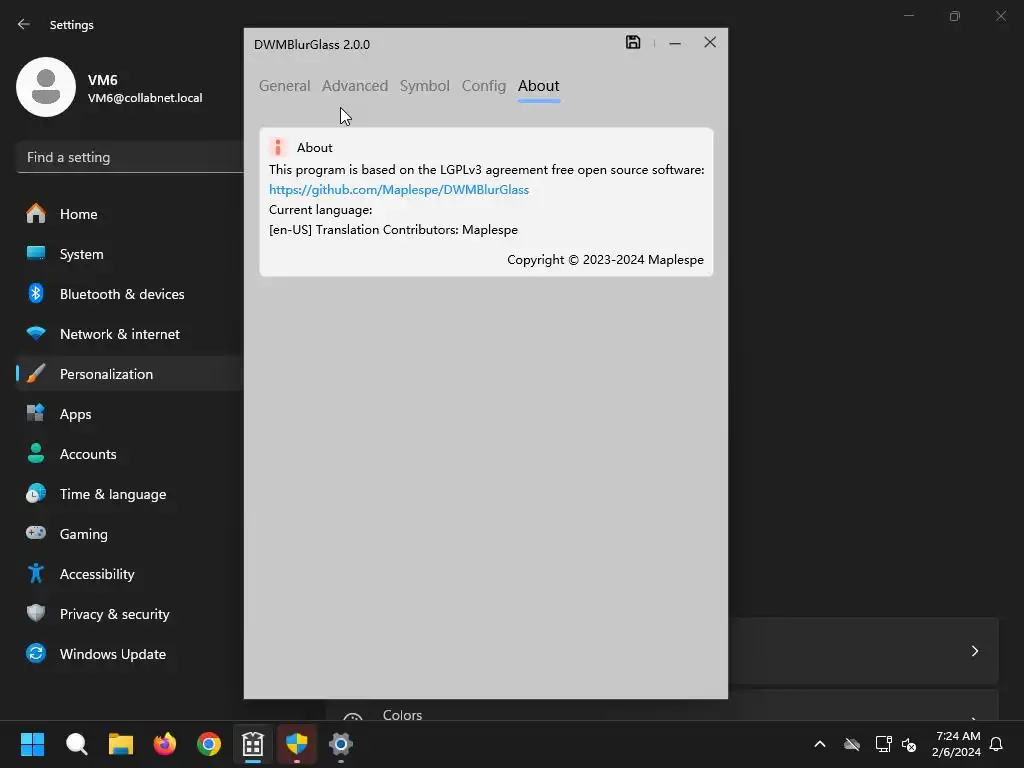The height and width of the screenshot is (768, 1024).
Task: Open the General tab in DWMBlurGlass
Action: pos(284,86)
